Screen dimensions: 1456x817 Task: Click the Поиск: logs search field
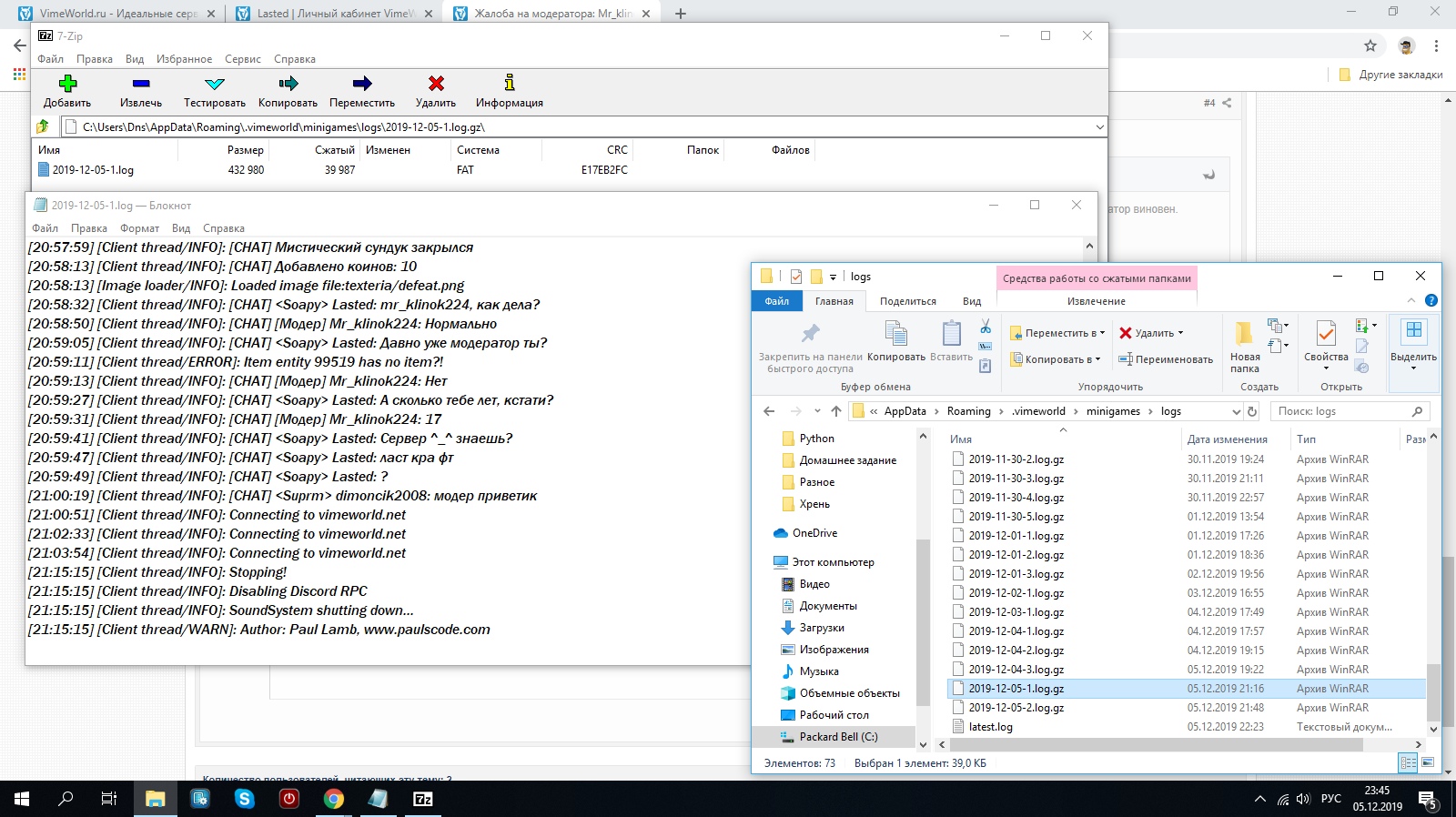click(x=1349, y=411)
